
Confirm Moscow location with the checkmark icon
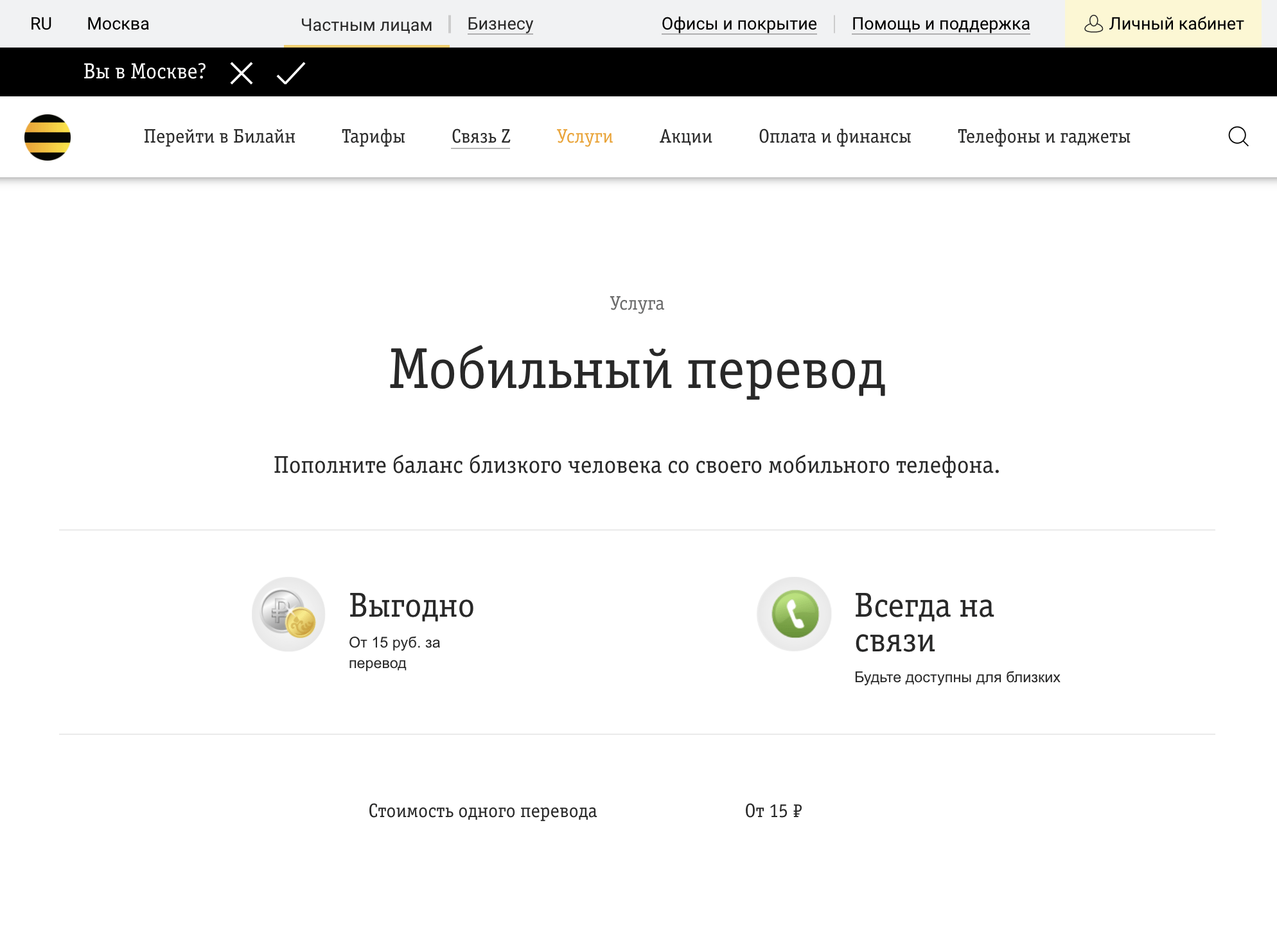(290, 73)
